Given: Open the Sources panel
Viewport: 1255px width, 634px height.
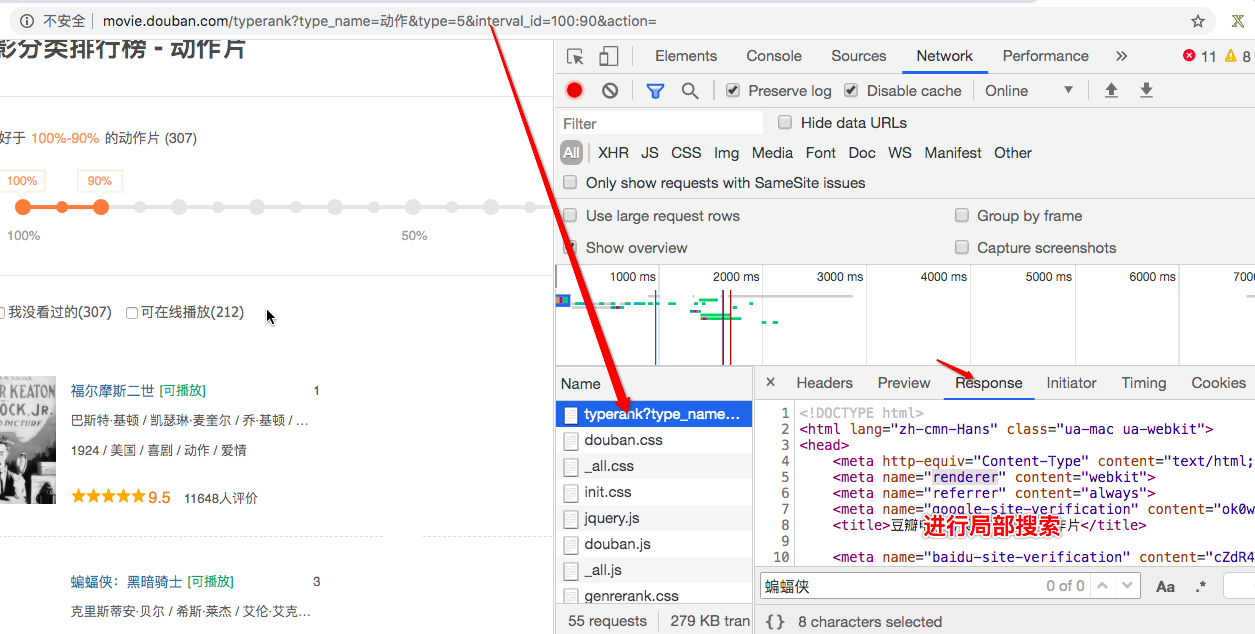Looking at the screenshot, I should (859, 56).
